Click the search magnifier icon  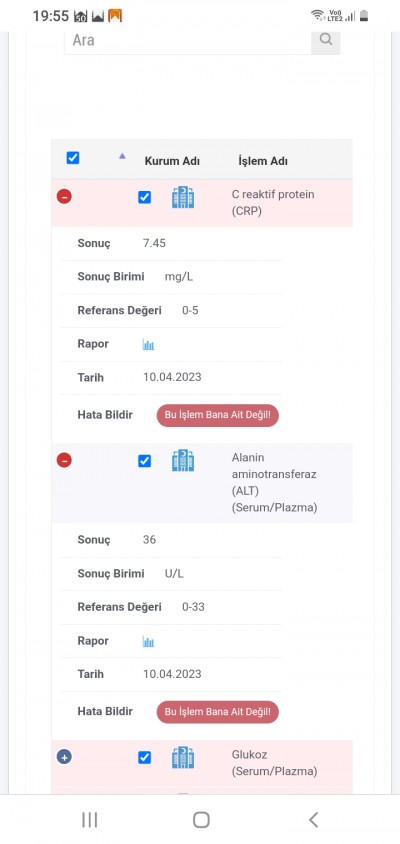(326, 39)
